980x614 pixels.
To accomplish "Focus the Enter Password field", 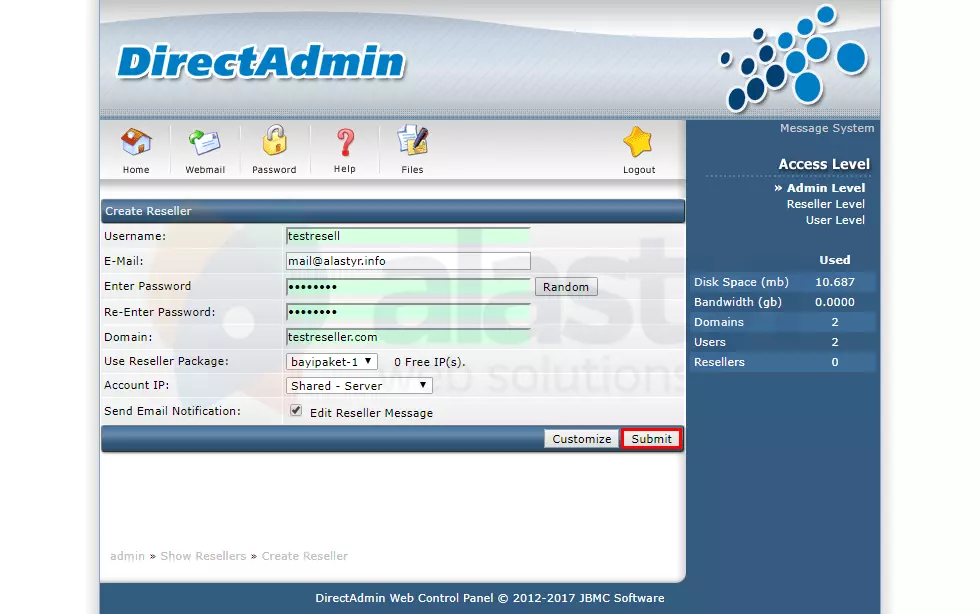I will (x=408, y=287).
